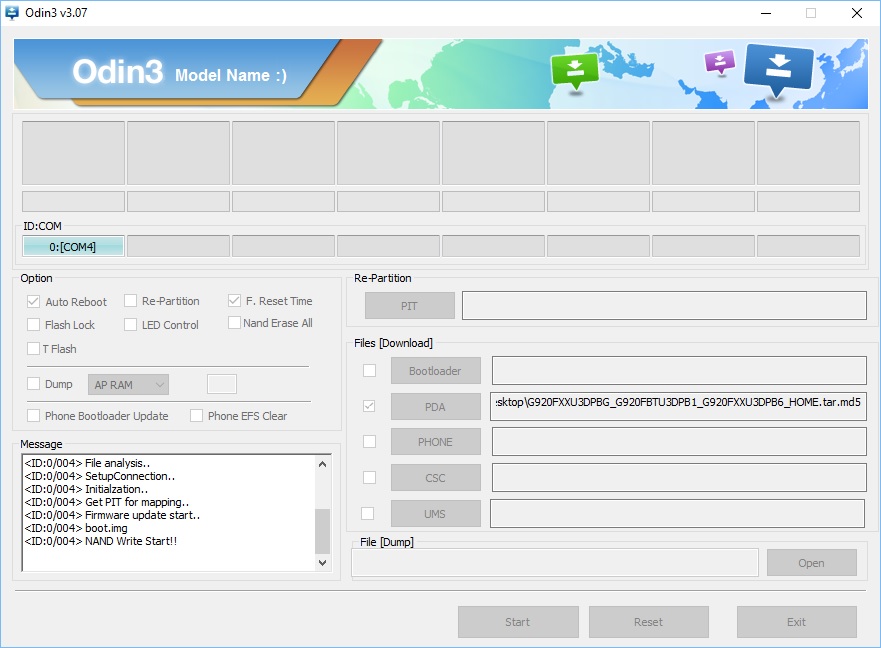Enable the Re-Partition option checkbox
The image size is (881, 648).
tap(131, 301)
